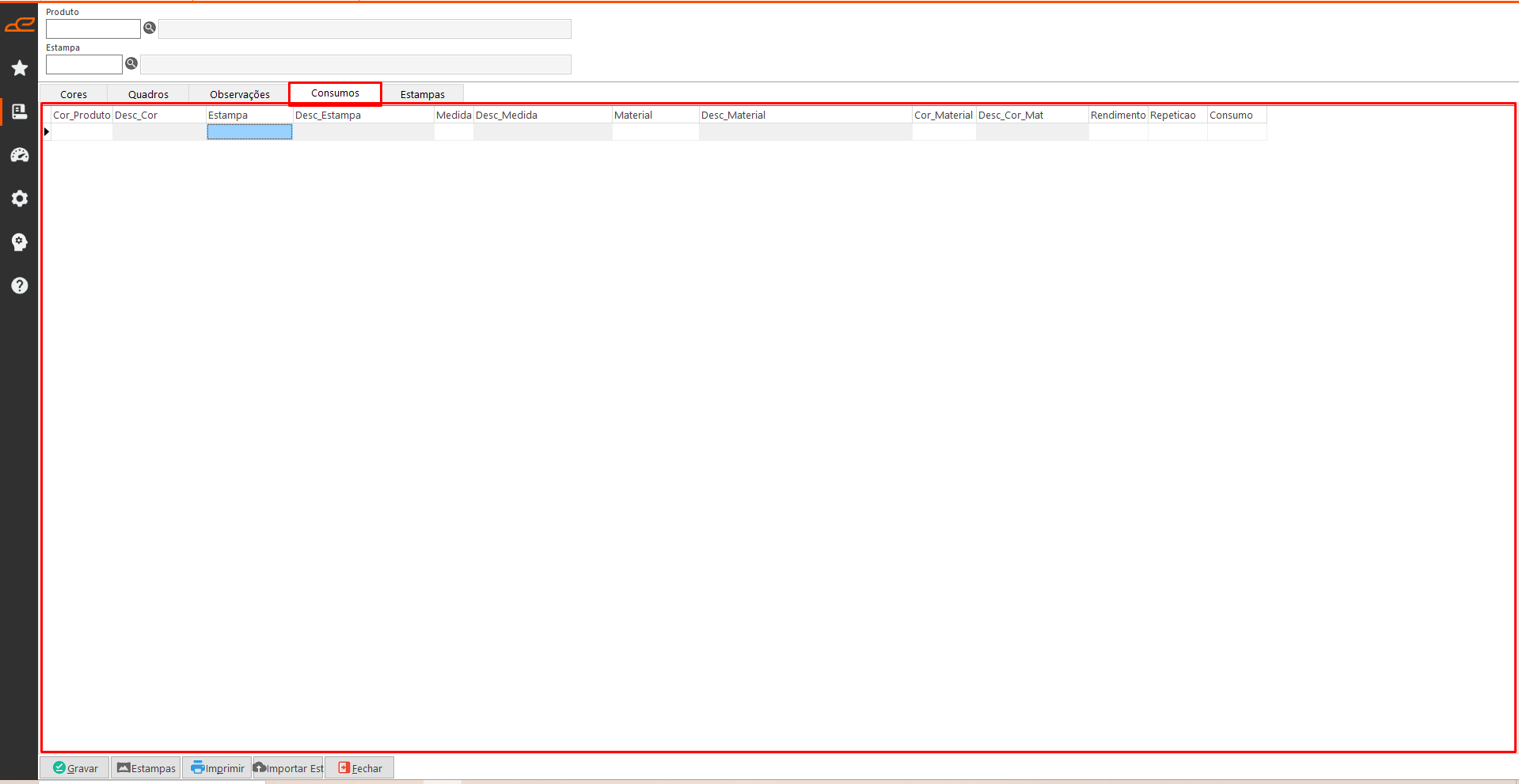Click the Imprimir button
This screenshot has width=1519, height=784.
tap(217, 768)
